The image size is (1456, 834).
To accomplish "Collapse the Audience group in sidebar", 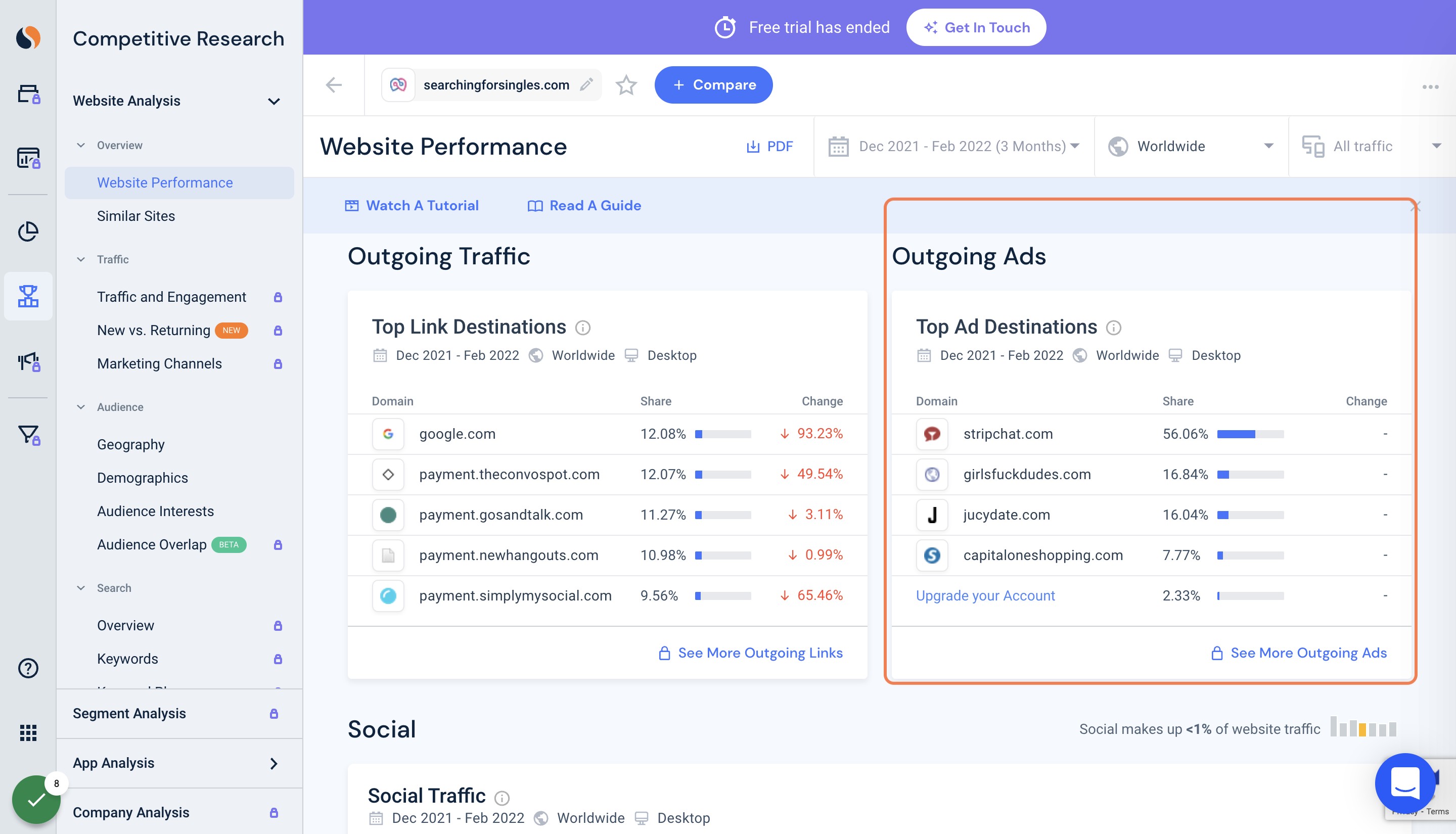I will point(81,407).
